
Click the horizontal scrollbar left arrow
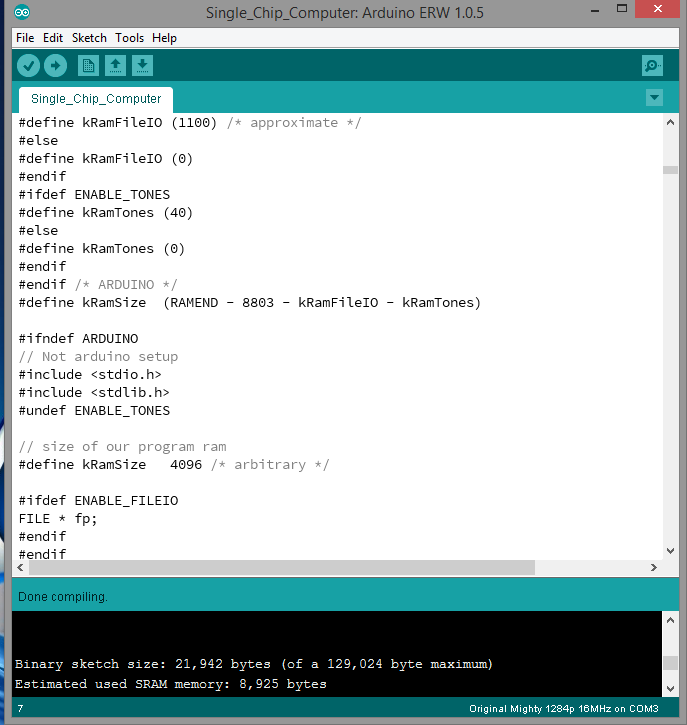[x=20, y=567]
